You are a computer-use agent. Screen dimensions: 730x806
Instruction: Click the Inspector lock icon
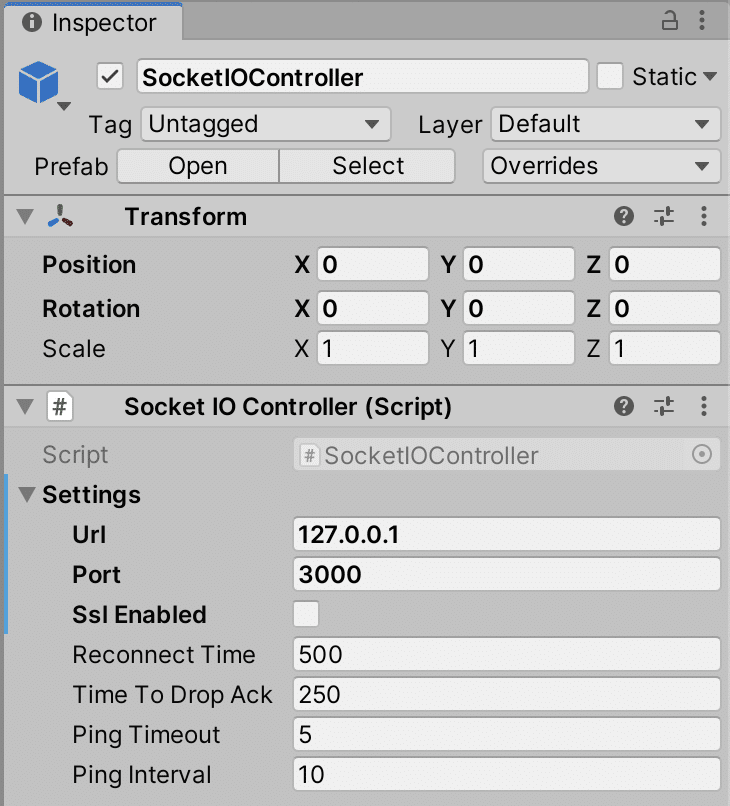[x=669, y=21]
